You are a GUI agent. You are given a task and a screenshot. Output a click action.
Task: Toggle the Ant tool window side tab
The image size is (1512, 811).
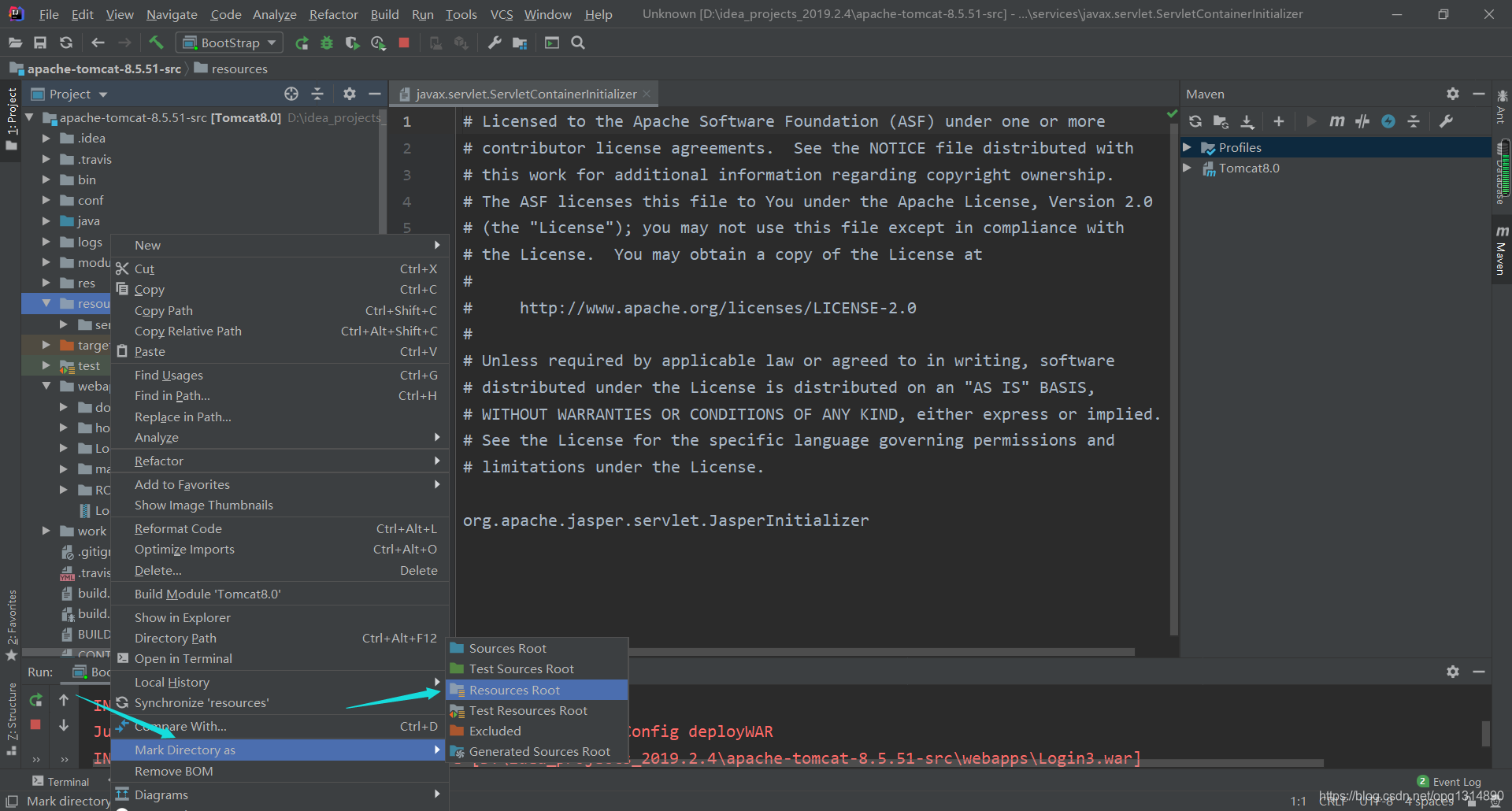1502,108
